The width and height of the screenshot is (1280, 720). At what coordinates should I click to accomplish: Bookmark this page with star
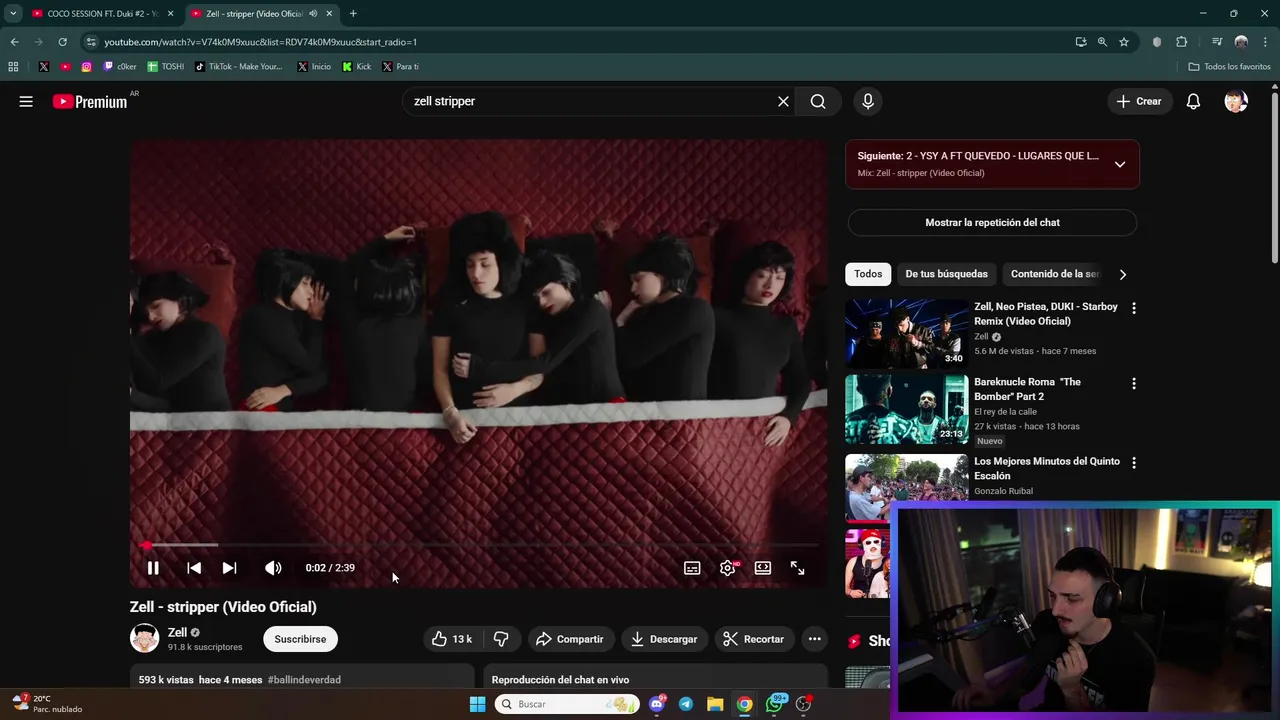[1124, 42]
